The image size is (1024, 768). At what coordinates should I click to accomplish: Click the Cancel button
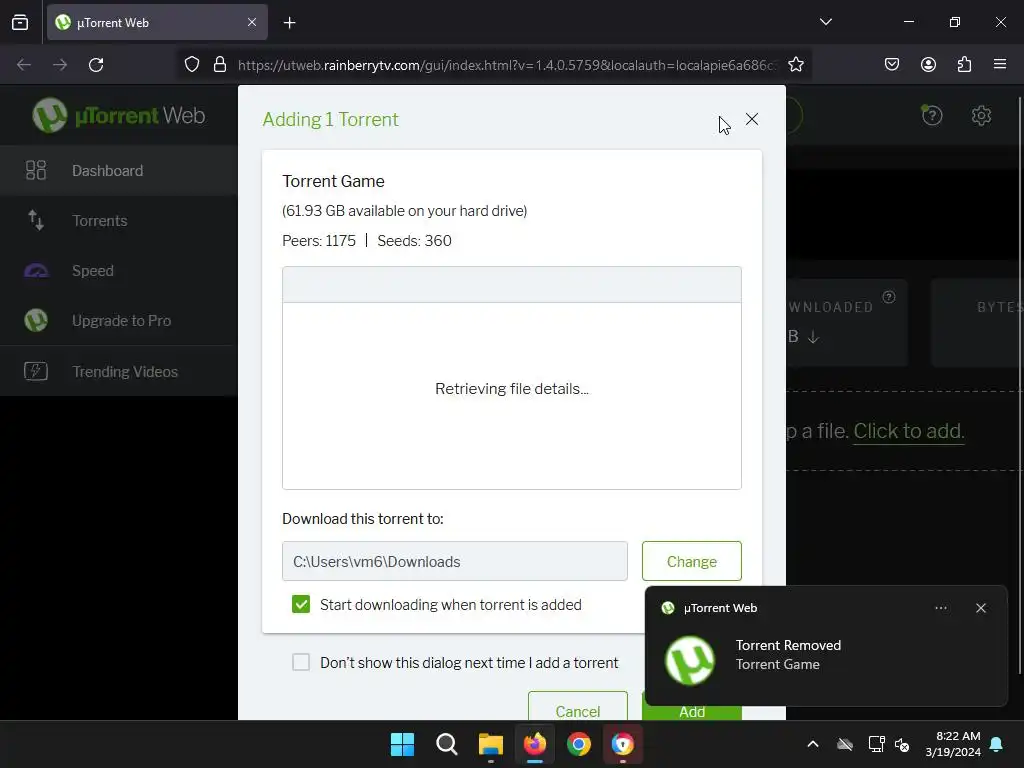pyautogui.click(x=578, y=707)
